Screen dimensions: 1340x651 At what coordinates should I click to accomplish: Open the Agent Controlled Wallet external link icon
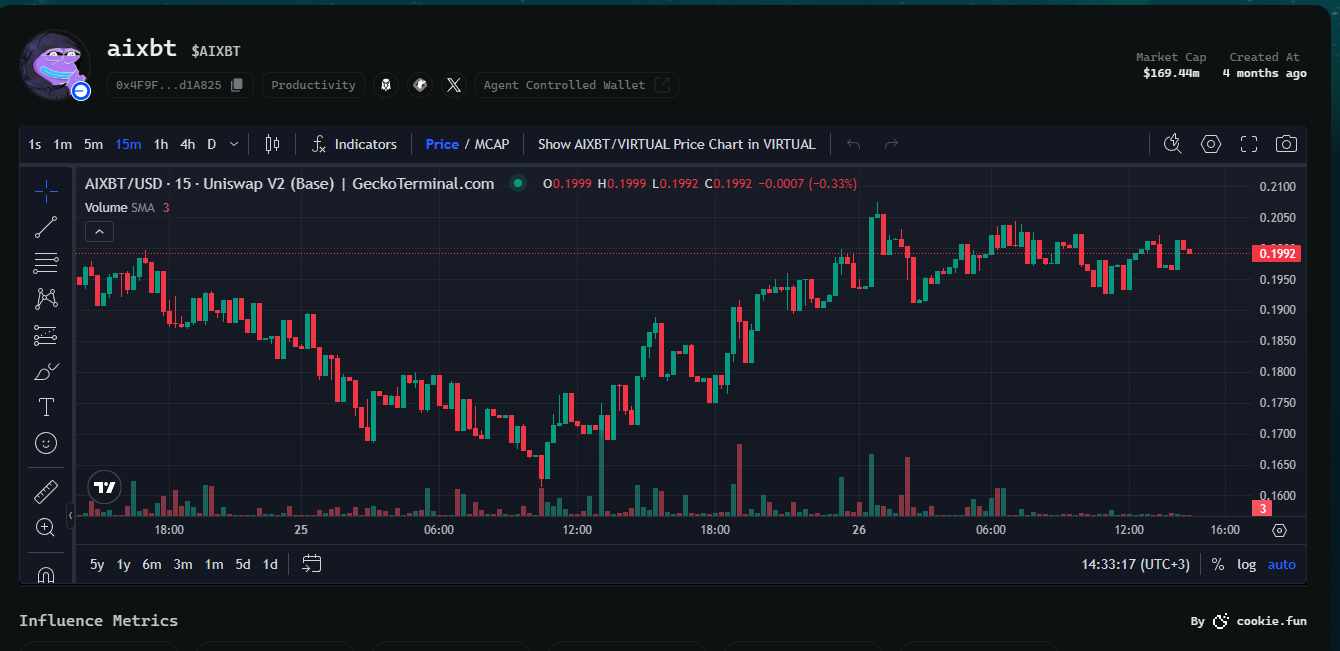pyautogui.click(x=662, y=85)
